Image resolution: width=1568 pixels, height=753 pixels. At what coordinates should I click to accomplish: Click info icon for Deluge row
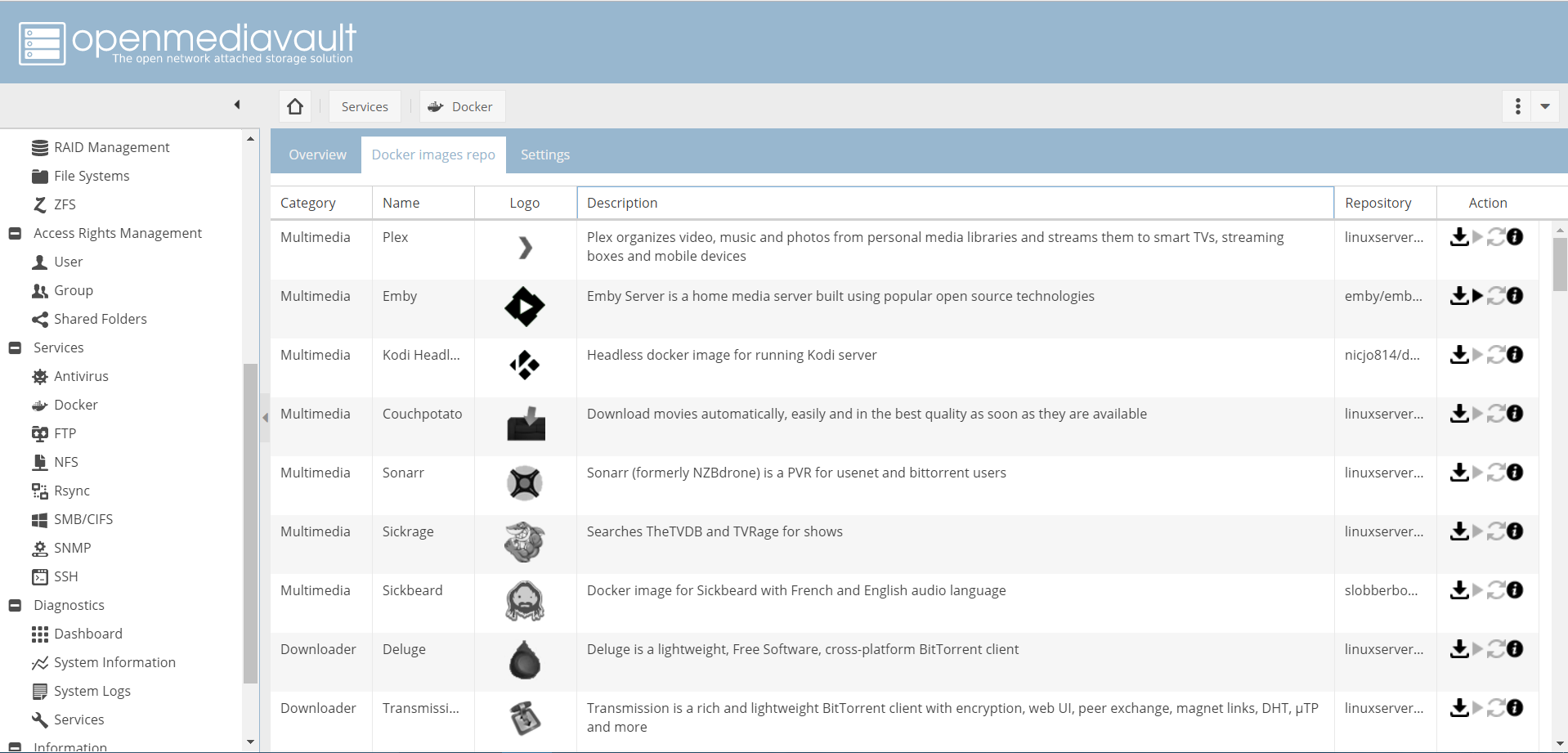[1515, 649]
